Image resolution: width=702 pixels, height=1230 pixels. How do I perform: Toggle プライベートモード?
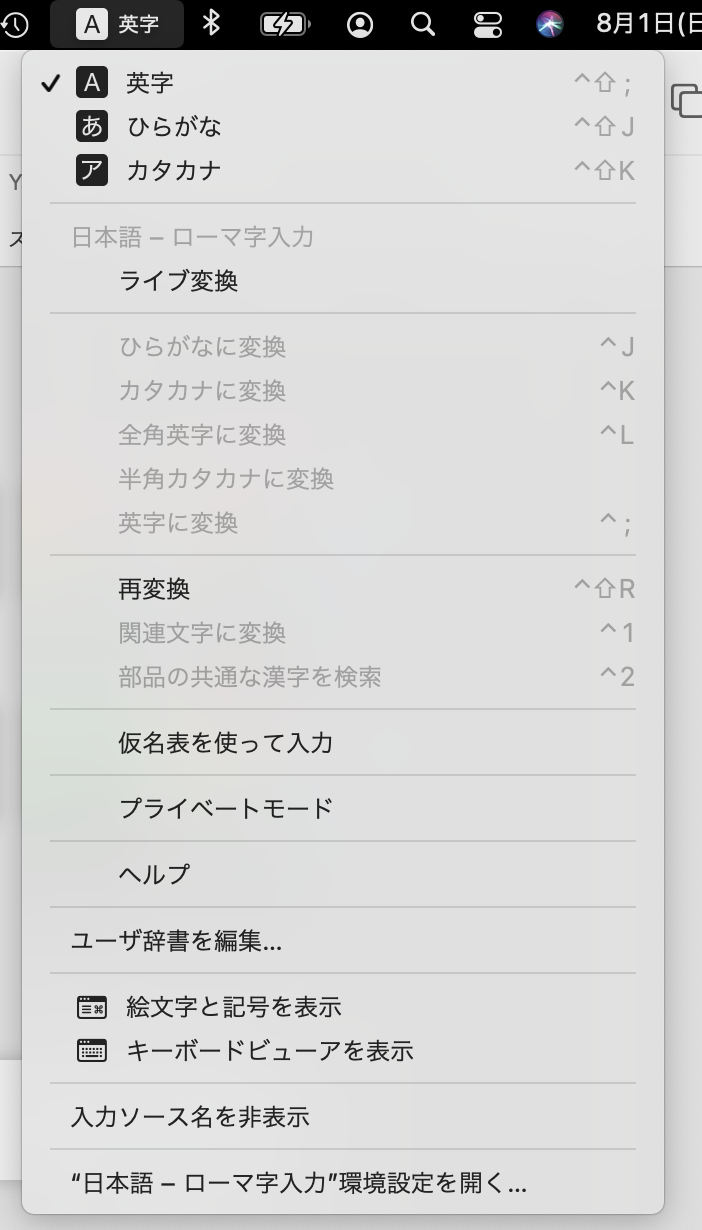[x=225, y=808]
